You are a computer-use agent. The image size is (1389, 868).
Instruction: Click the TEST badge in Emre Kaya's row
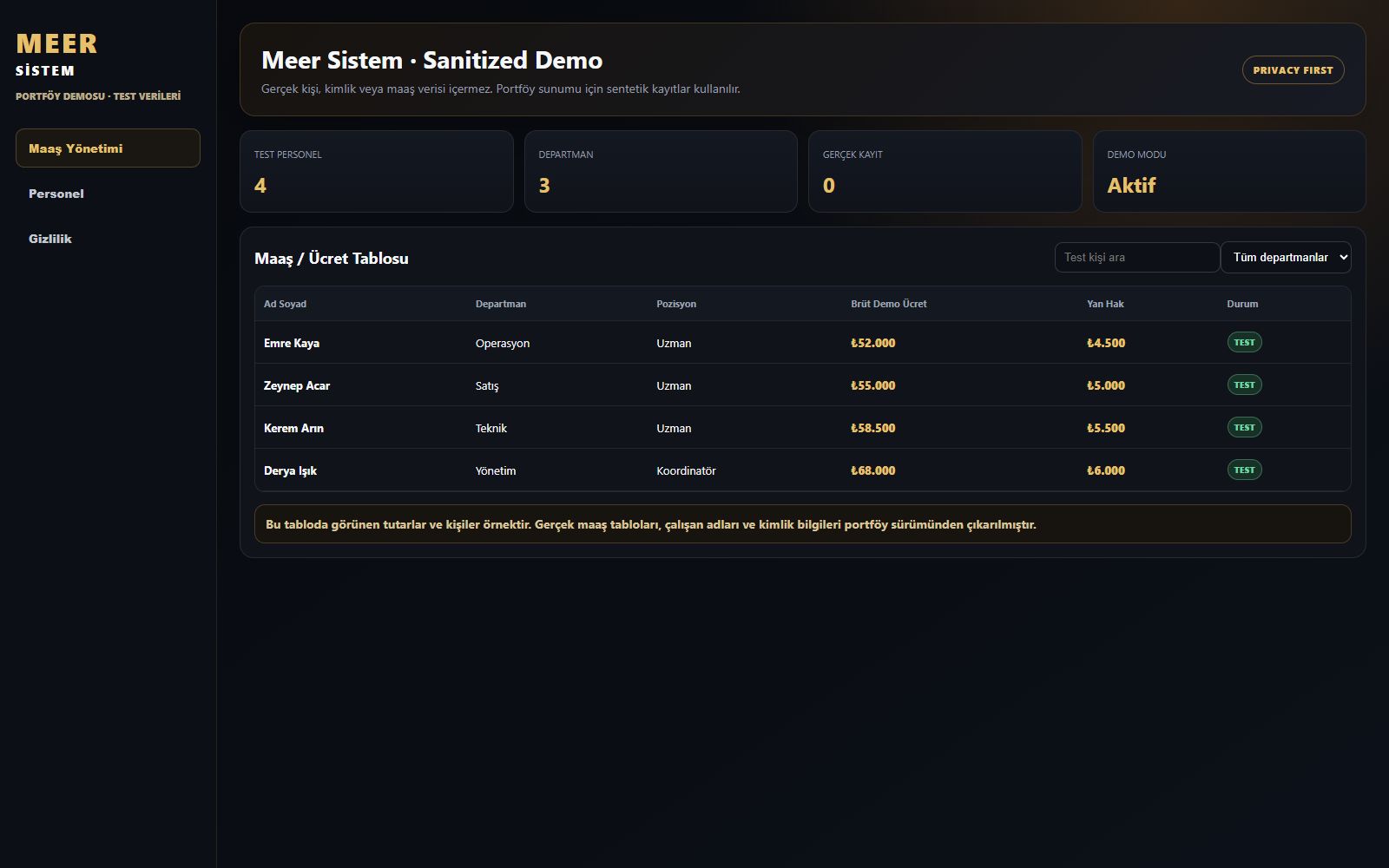(1244, 342)
